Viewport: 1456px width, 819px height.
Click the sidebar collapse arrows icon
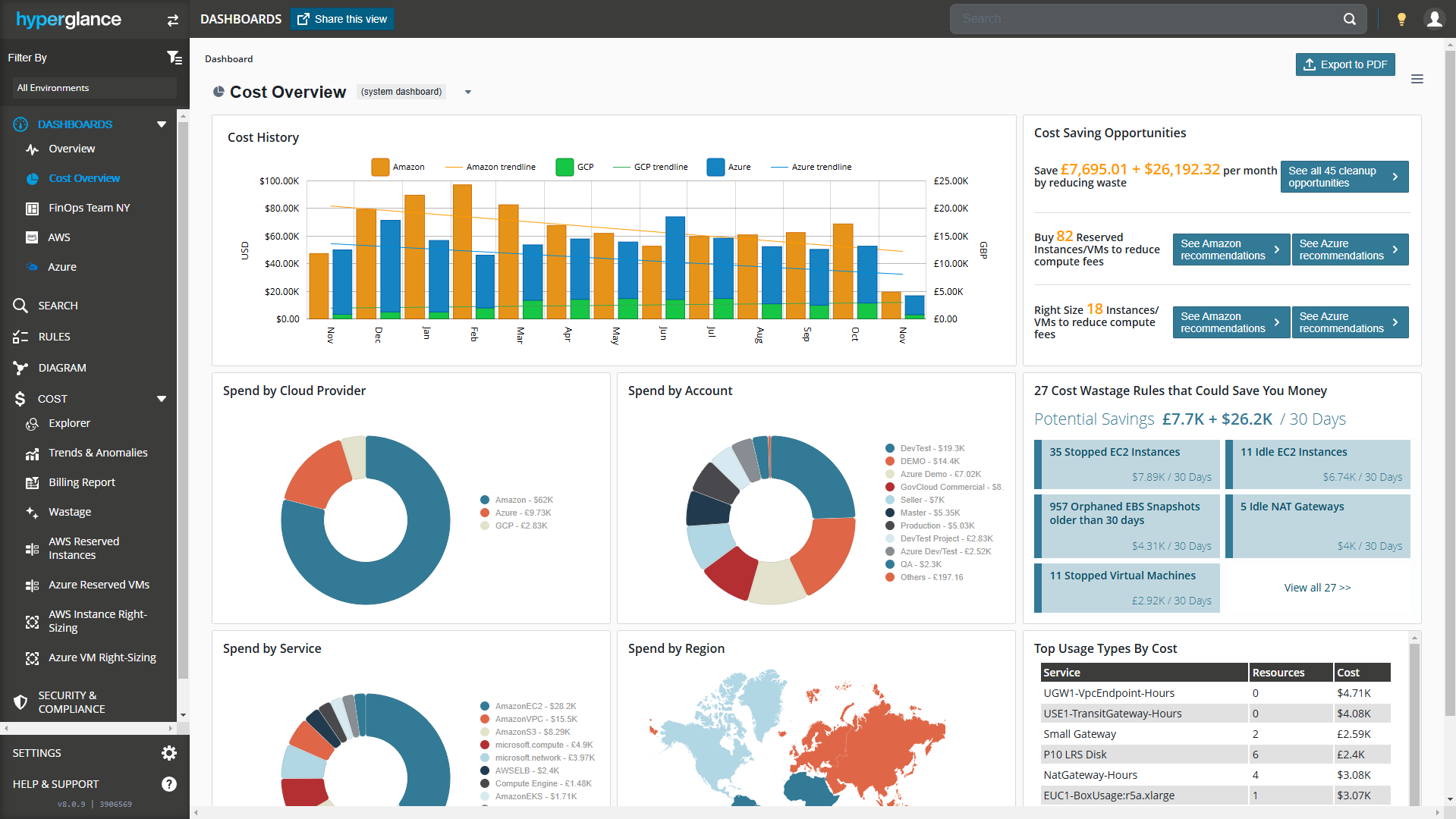coord(173,20)
